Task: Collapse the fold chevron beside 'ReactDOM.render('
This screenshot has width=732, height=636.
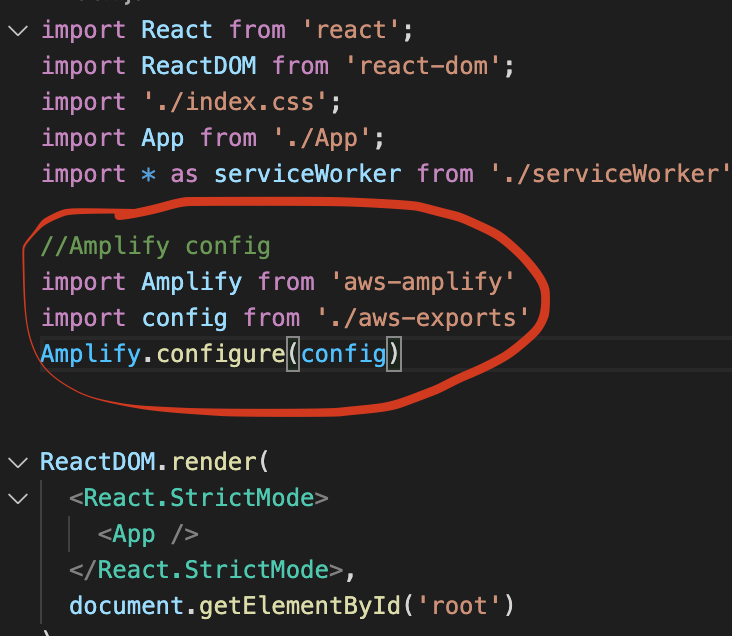Action: pyautogui.click(x=18, y=462)
